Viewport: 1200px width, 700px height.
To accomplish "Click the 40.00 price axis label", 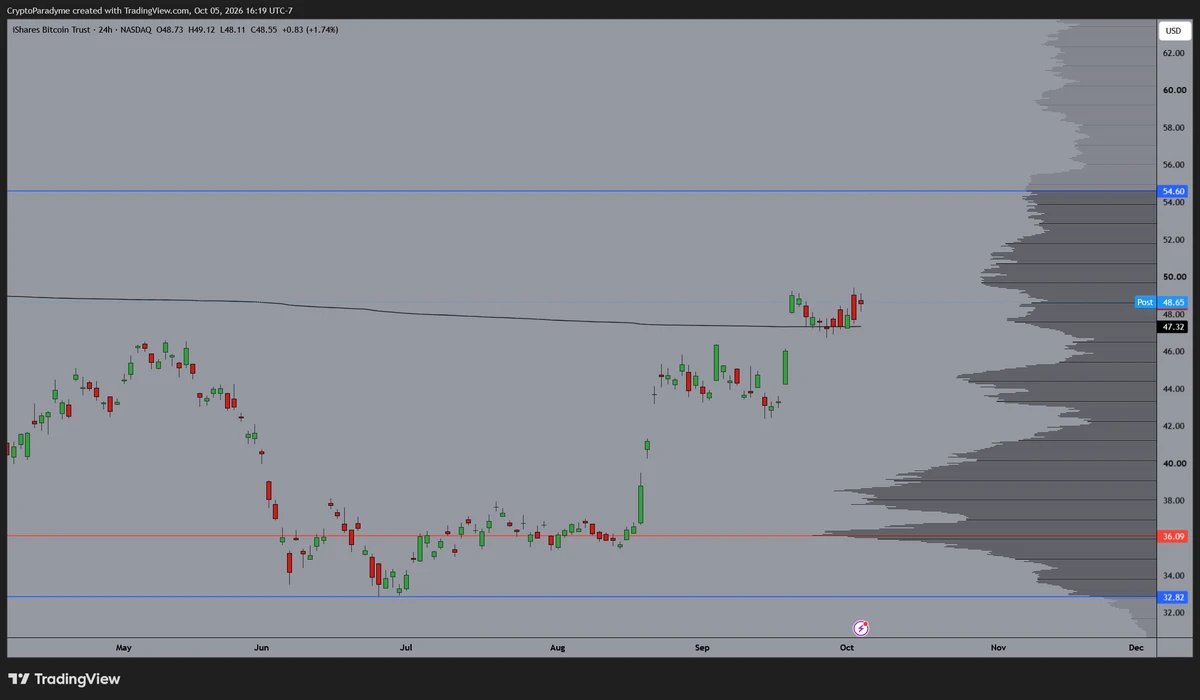I will coord(1173,463).
